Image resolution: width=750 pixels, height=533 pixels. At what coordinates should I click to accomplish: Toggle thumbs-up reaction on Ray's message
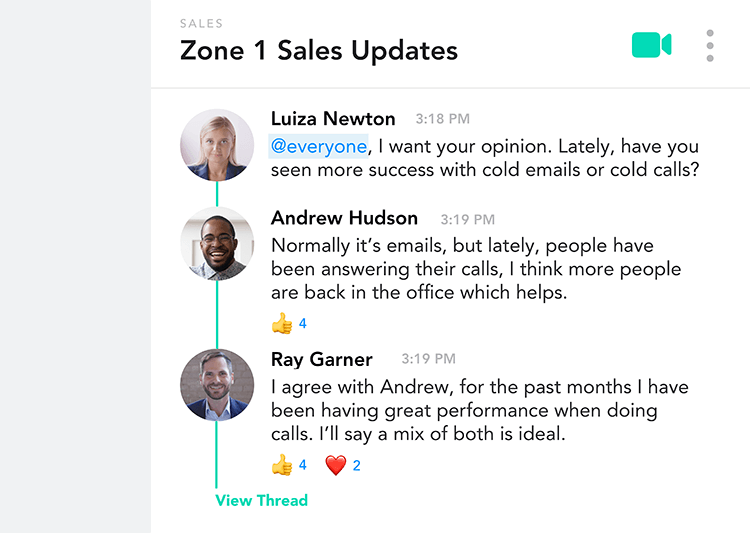click(288, 465)
